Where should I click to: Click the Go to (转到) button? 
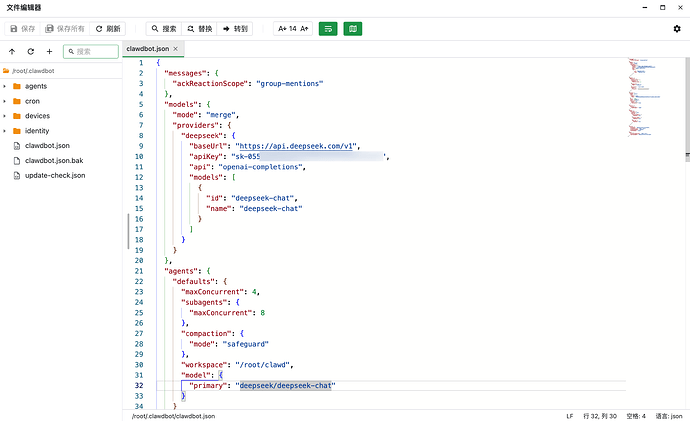234,29
